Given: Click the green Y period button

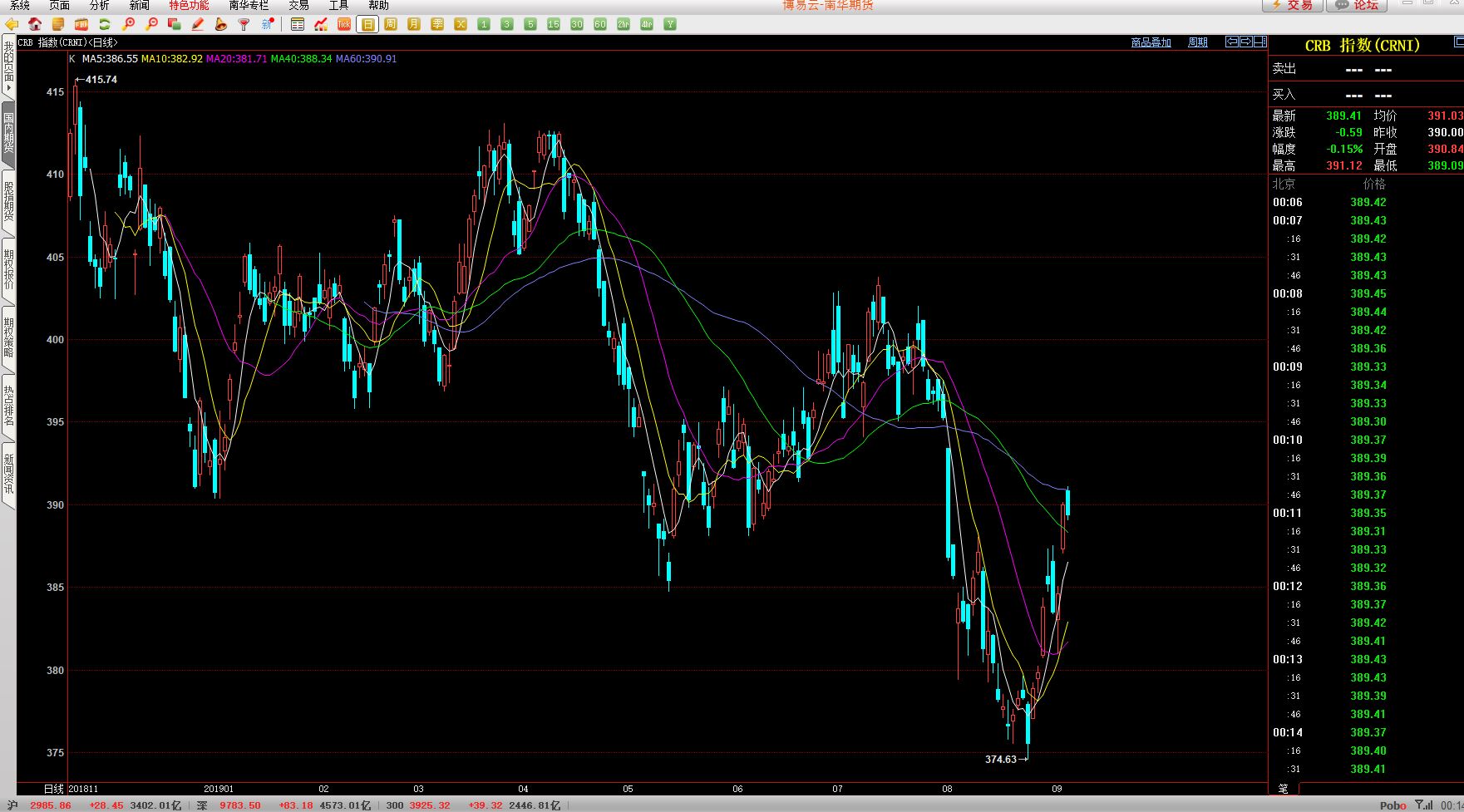Looking at the screenshot, I should 670,25.
